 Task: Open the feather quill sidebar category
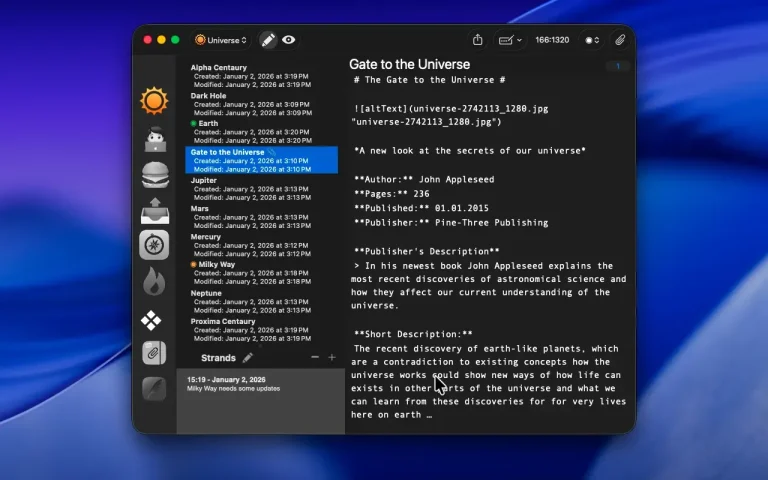154,388
